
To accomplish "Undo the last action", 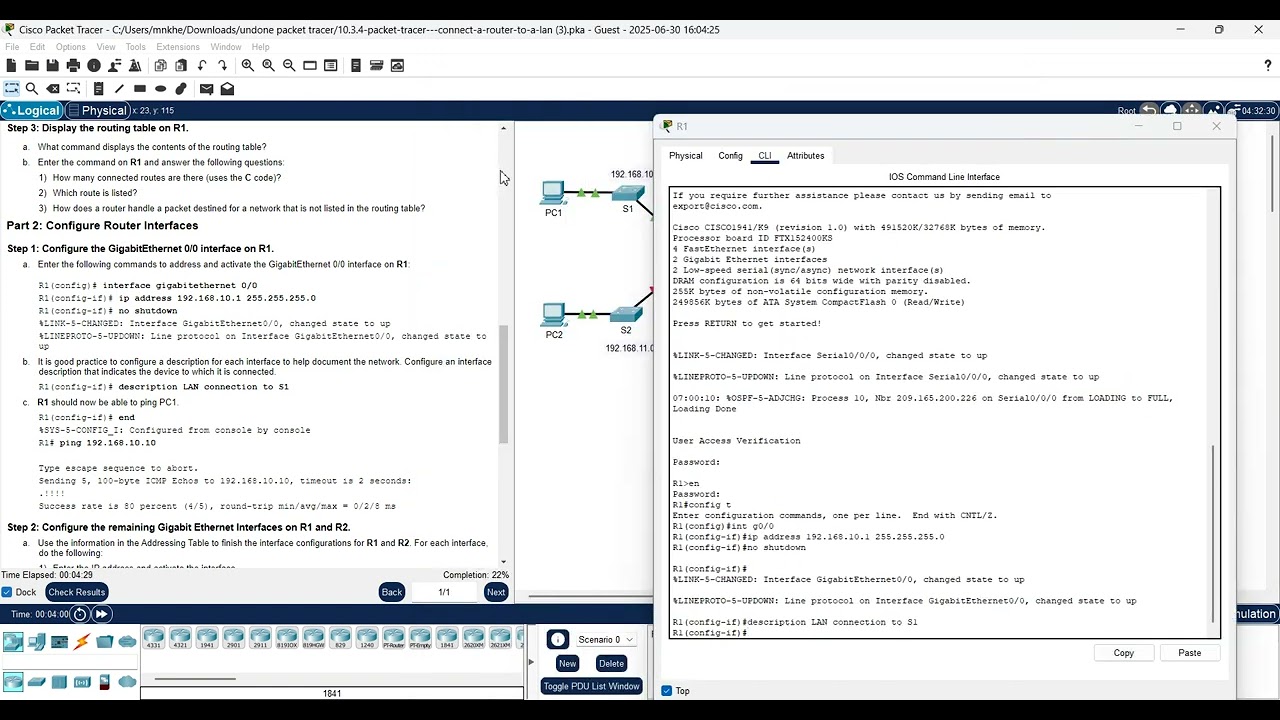I will click(202, 65).
